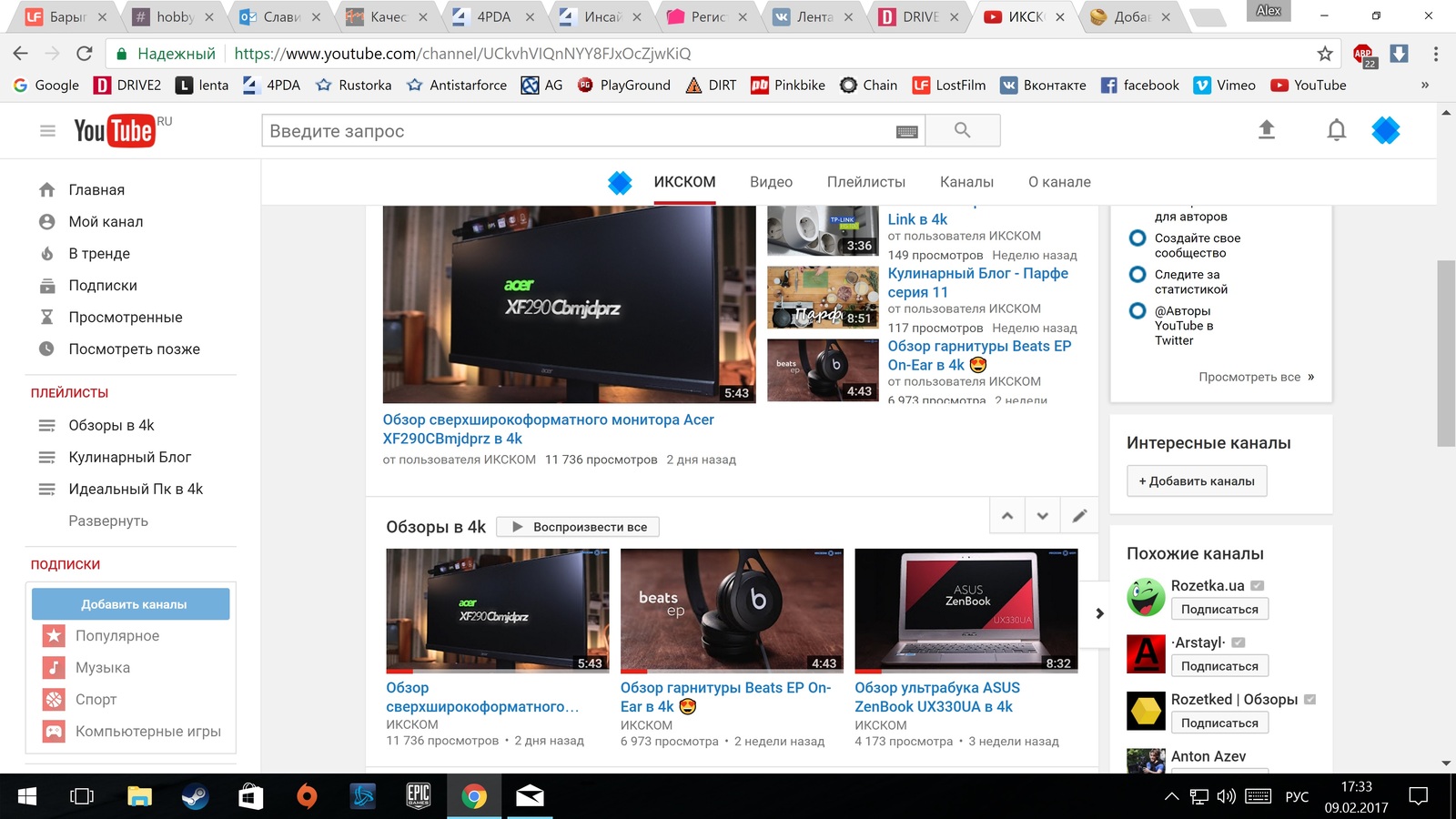Image resolution: width=1456 pixels, height=819 pixels.
Task: Open the Windows Start menu
Action: click(x=27, y=797)
